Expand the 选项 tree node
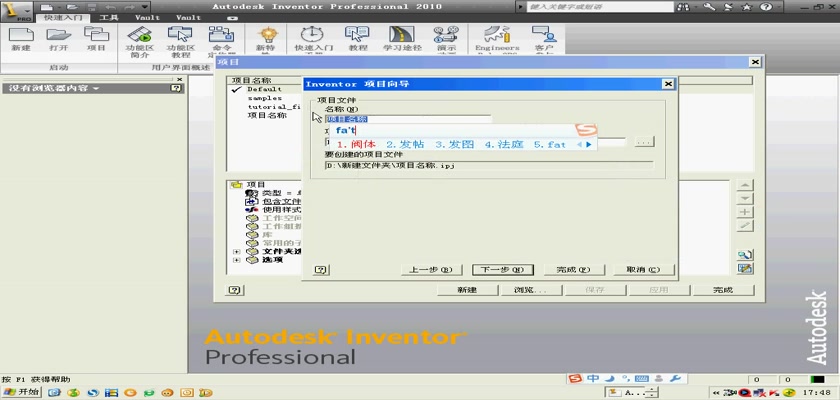The width and height of the screenshot is (840, 400). click(x=236, y=260)
